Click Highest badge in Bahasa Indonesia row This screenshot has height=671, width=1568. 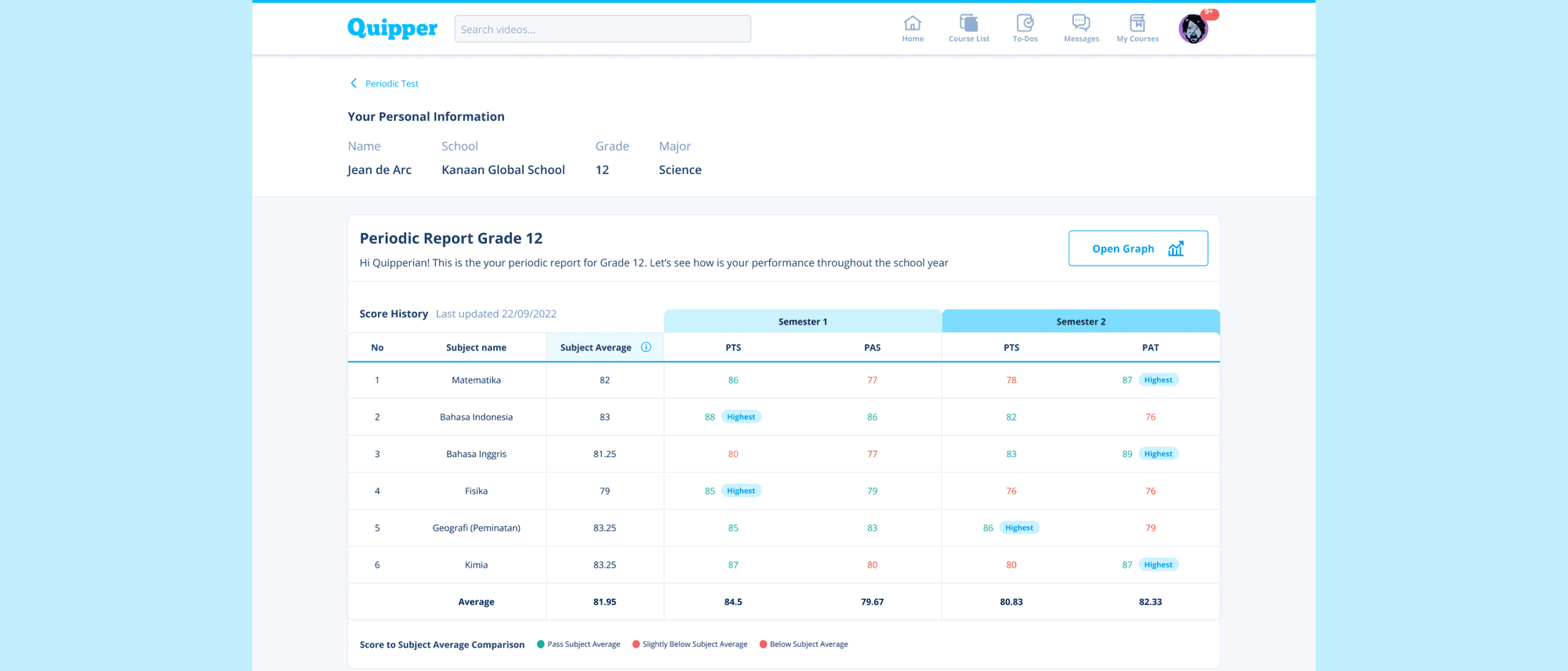click(x=741, y=417)
